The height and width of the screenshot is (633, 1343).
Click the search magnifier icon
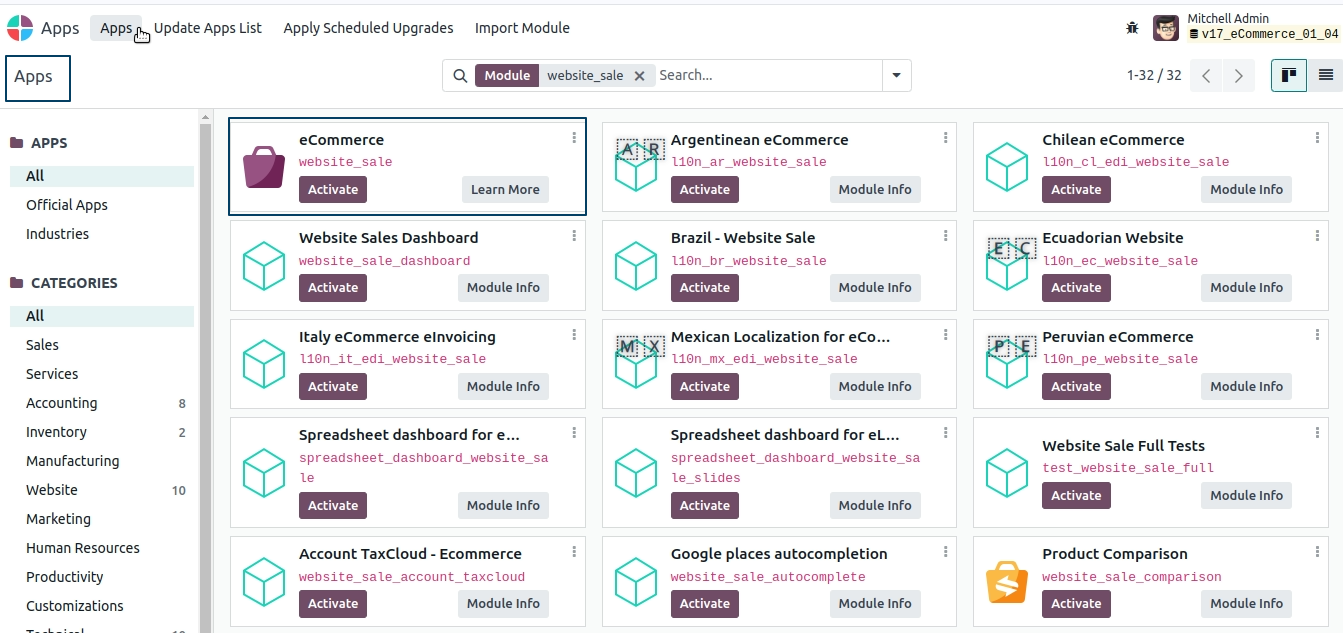coord(460,75)
